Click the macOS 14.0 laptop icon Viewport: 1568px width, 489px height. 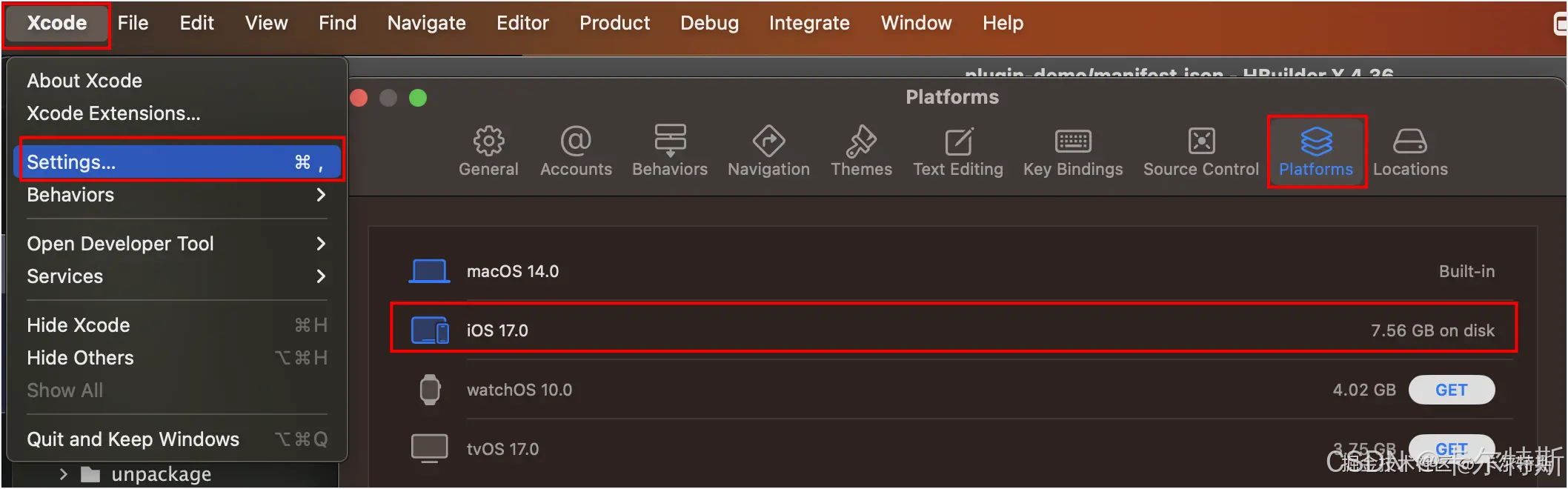point(429,271)
